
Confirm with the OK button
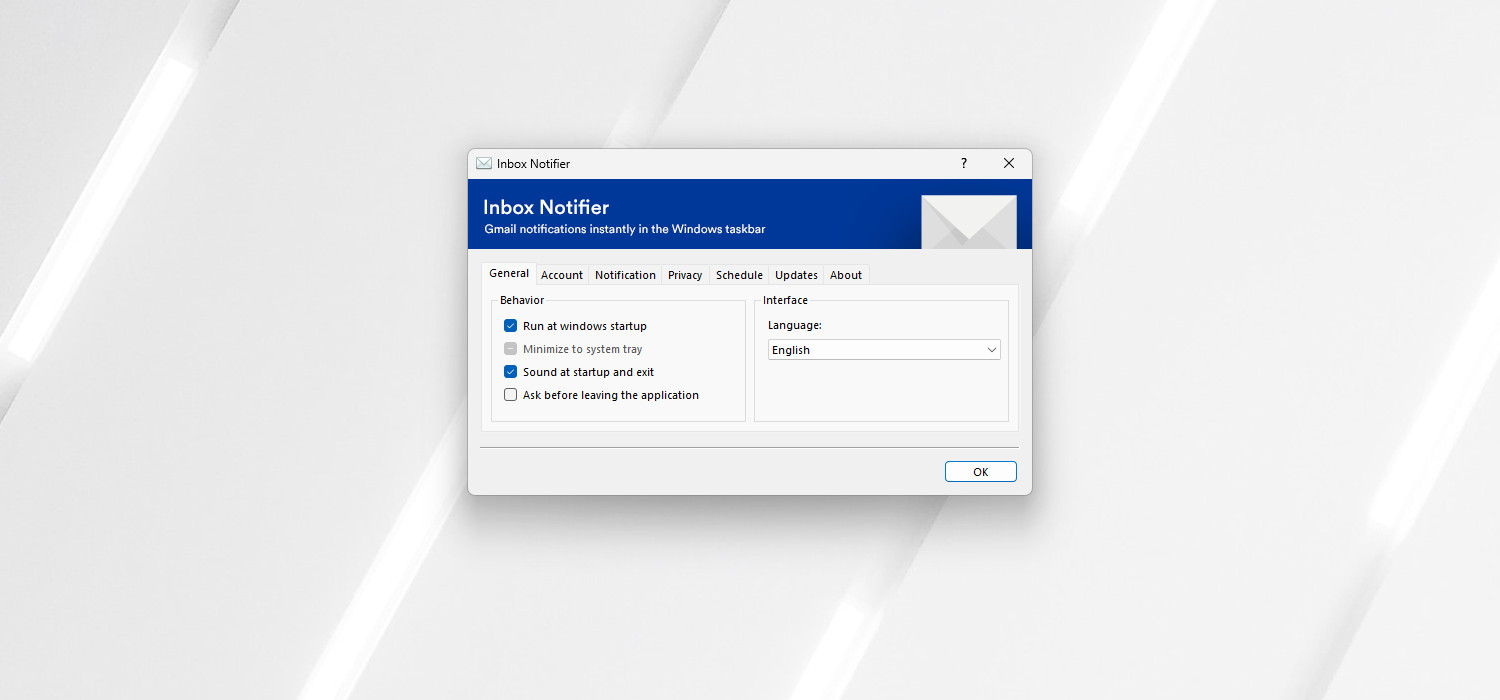pyautogui.click(x=981, y=472)
